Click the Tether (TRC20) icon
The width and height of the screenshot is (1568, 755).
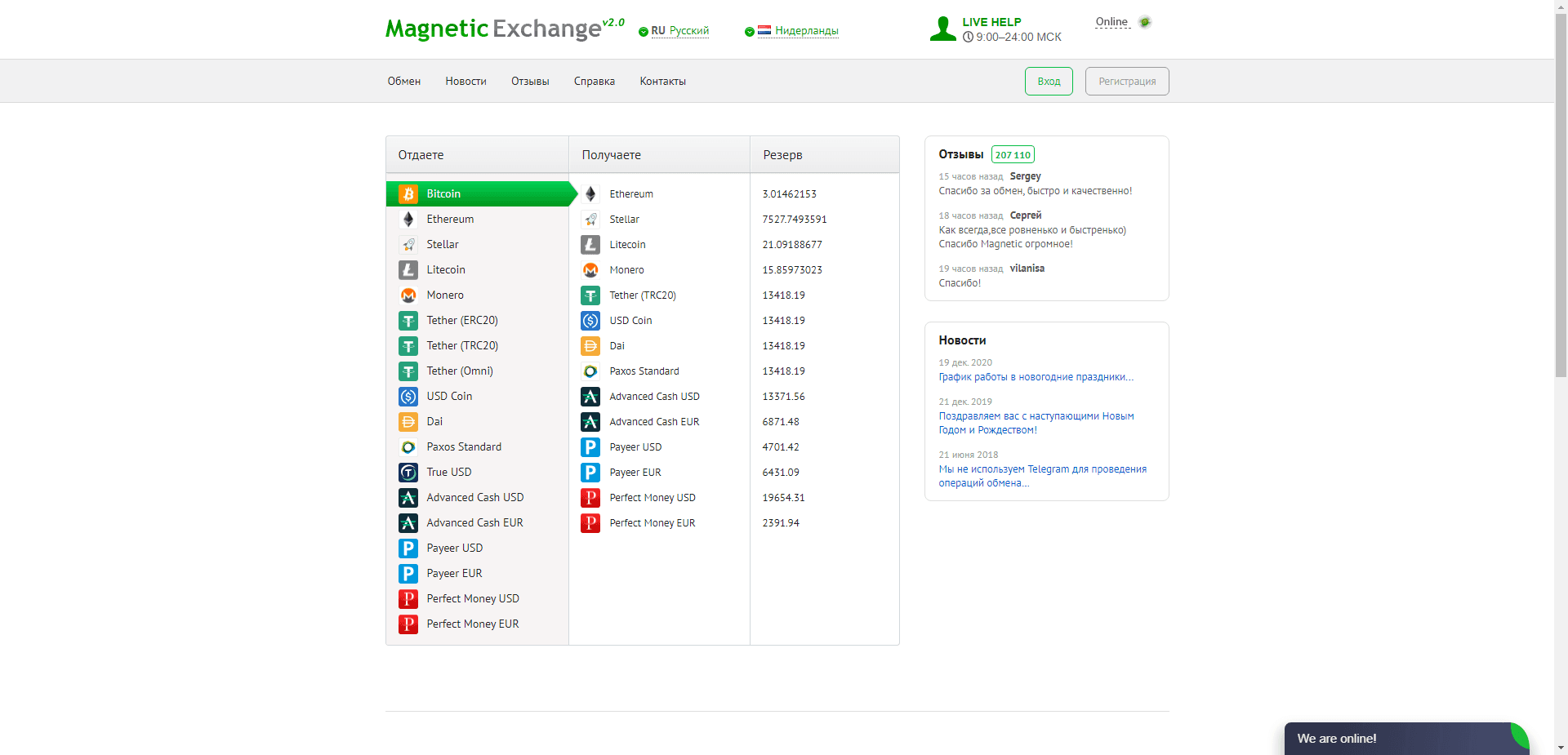(x=408, y=346)
